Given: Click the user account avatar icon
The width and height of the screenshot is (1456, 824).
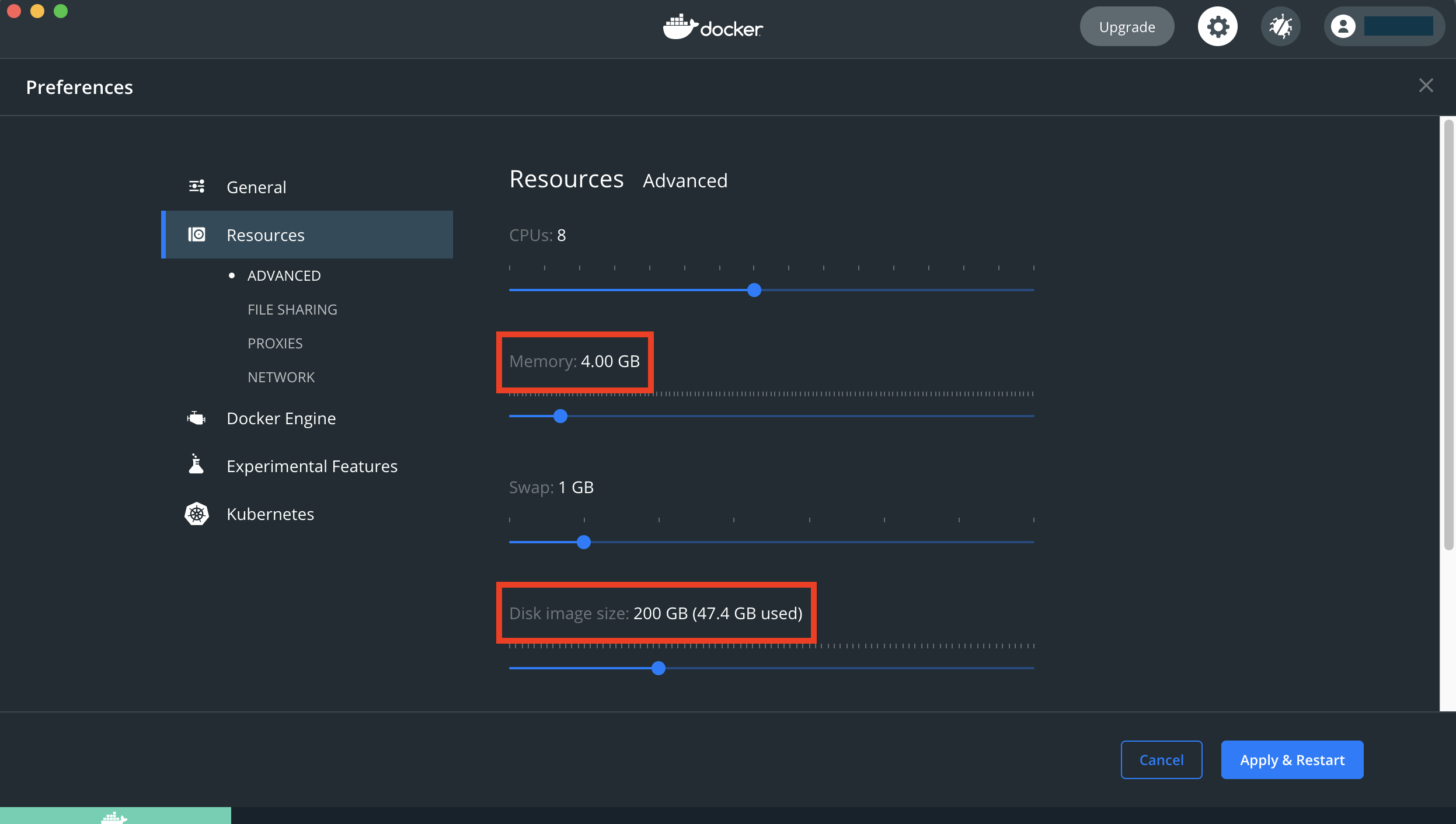Looking at the screenshot, I should click(x=1343, y=26).
